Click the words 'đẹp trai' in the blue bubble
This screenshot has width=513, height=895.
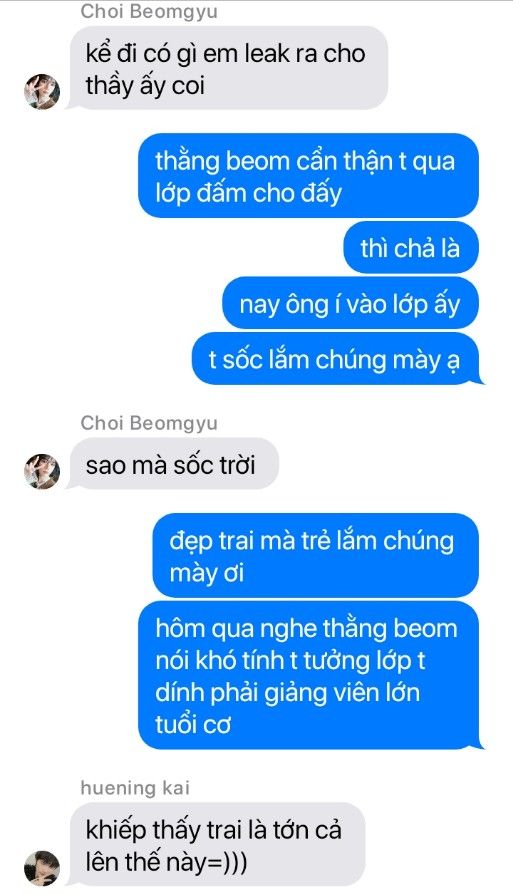(x=211, y=541)
